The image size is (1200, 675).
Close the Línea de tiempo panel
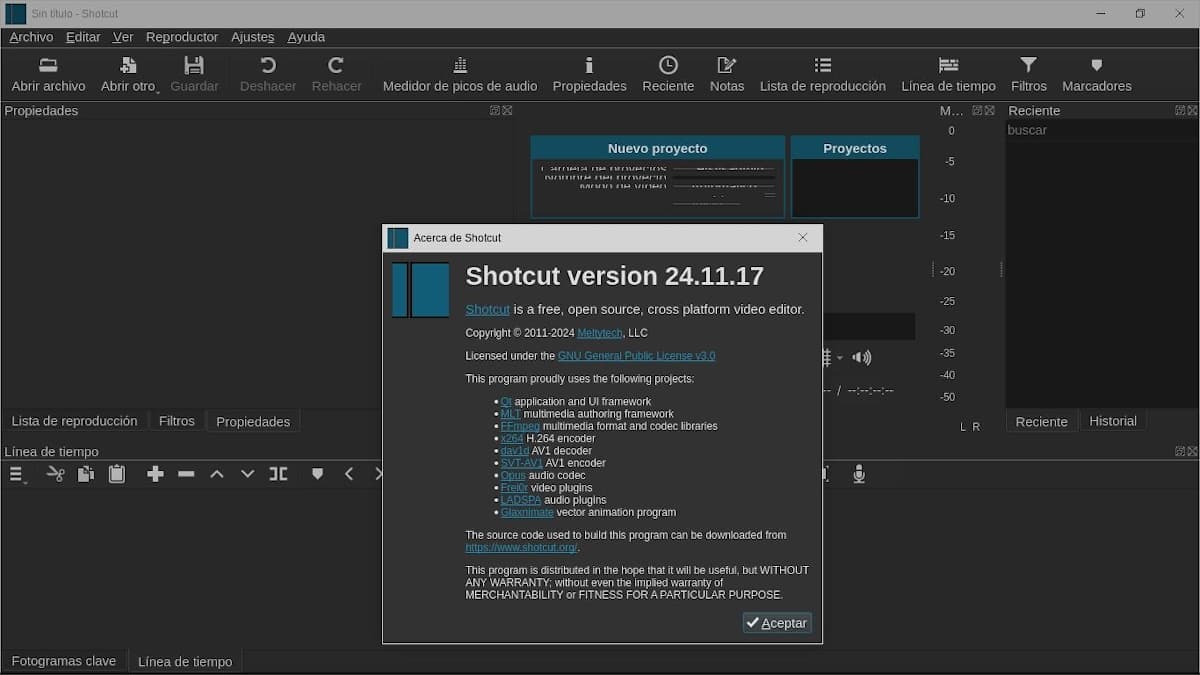[x=1192, y=451]
